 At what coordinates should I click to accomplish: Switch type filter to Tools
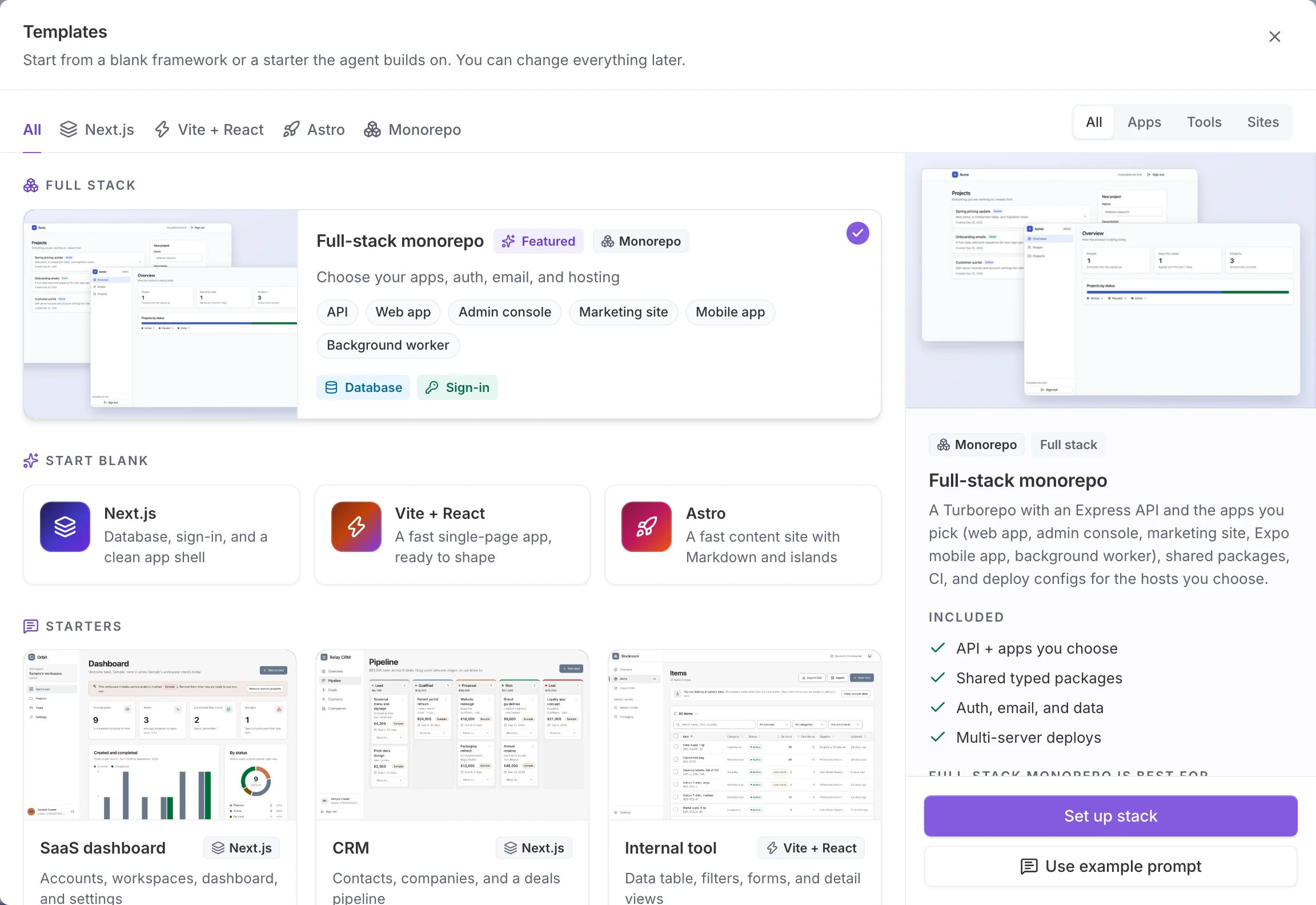1204,122
